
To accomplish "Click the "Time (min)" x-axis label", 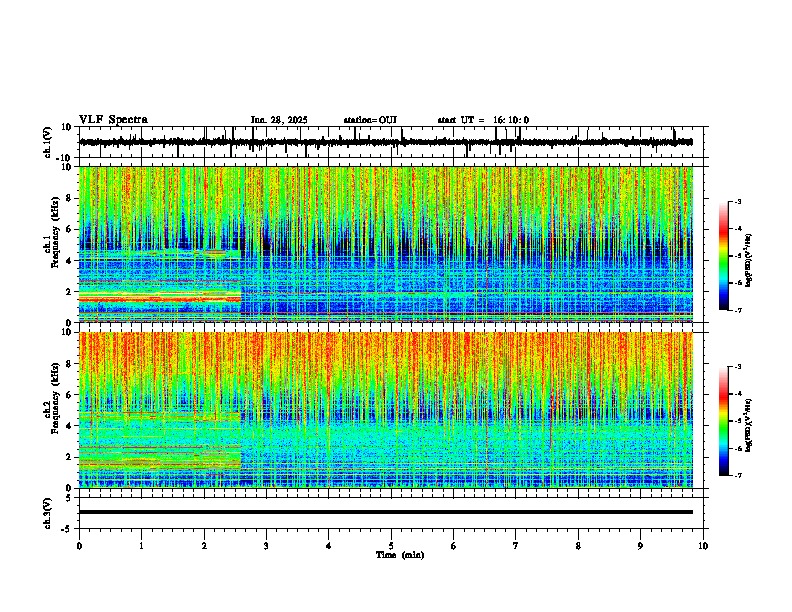I will tap(400, 555).
